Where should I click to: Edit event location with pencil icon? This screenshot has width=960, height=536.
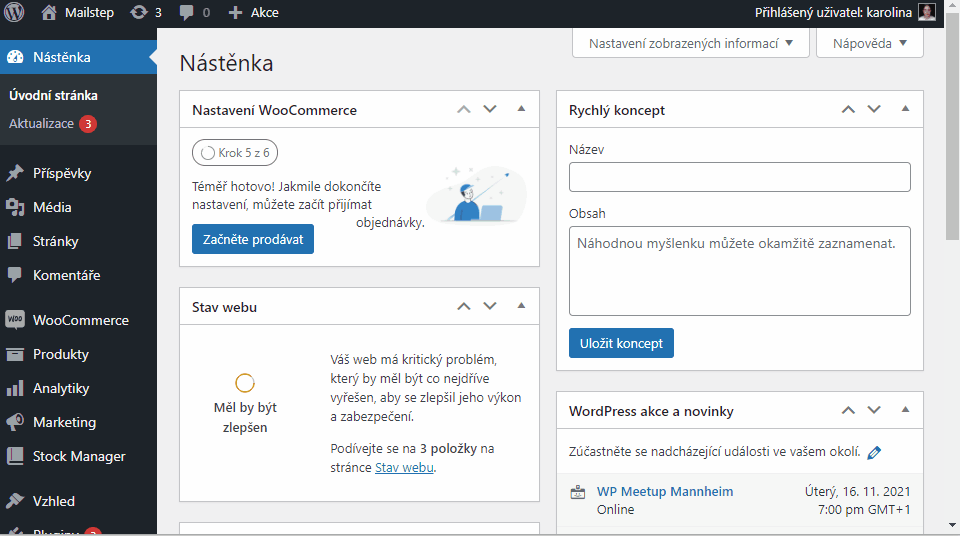tap(874, 453)
